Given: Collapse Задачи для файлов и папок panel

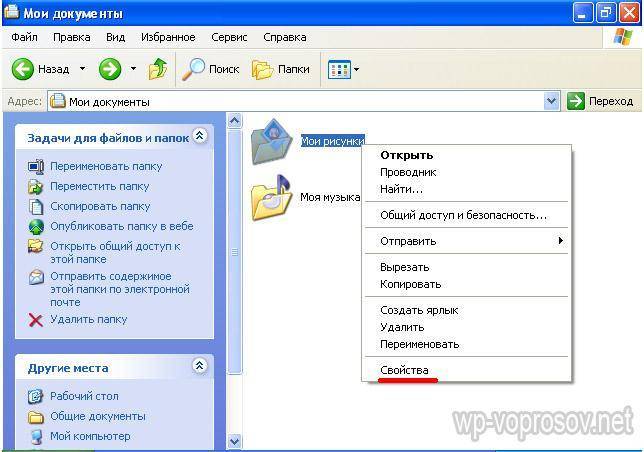Looking at the screenshot, I should click(x=200, y=135).
